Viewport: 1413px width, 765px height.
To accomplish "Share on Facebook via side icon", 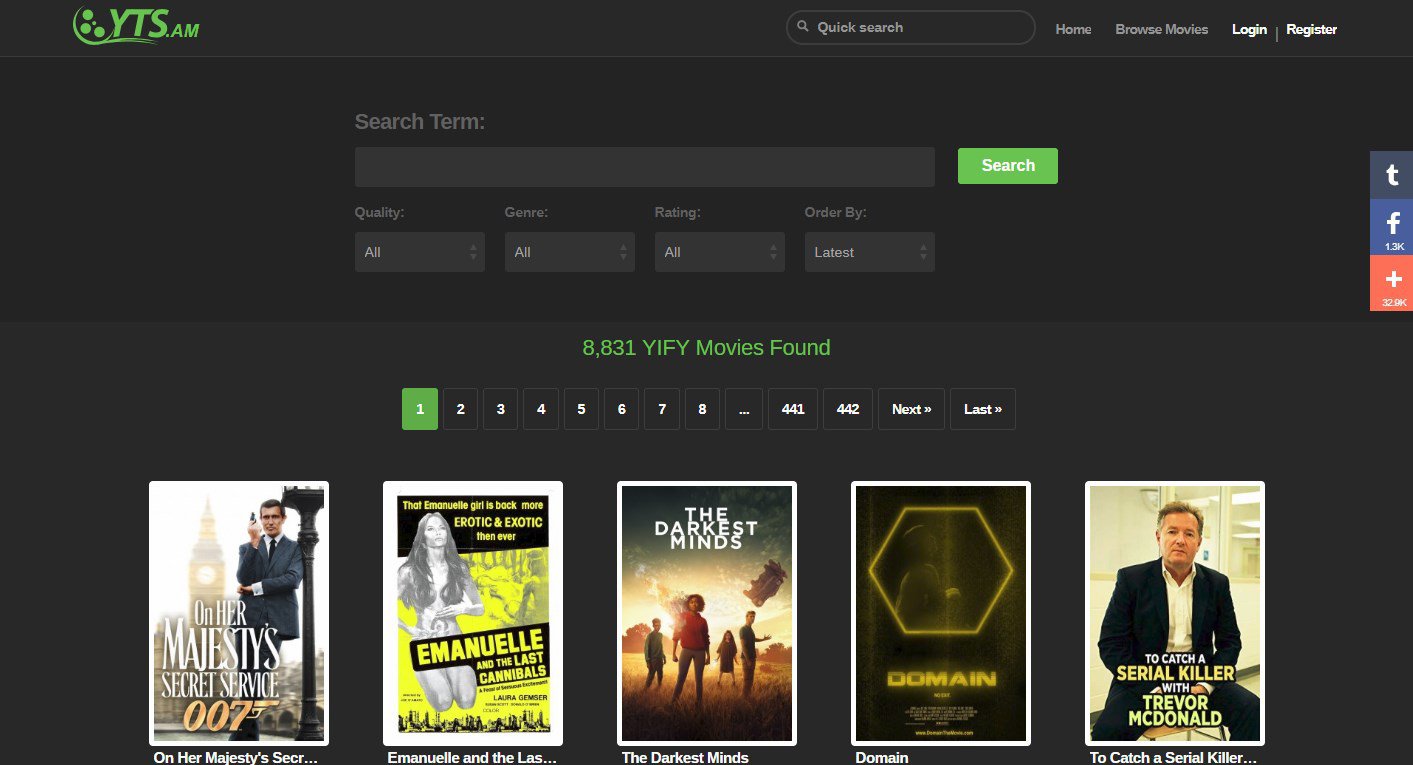I will click(1391, 227).
